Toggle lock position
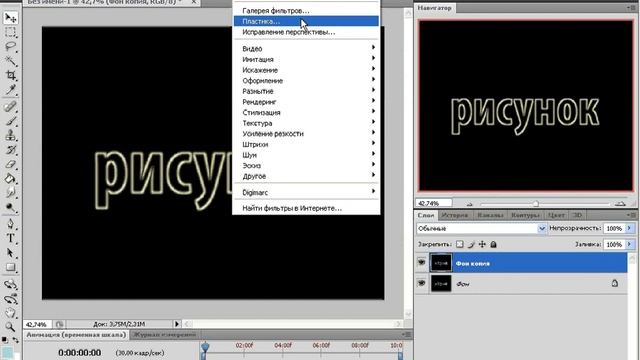Viewport: 640px width, 360px height. point(482,244)
